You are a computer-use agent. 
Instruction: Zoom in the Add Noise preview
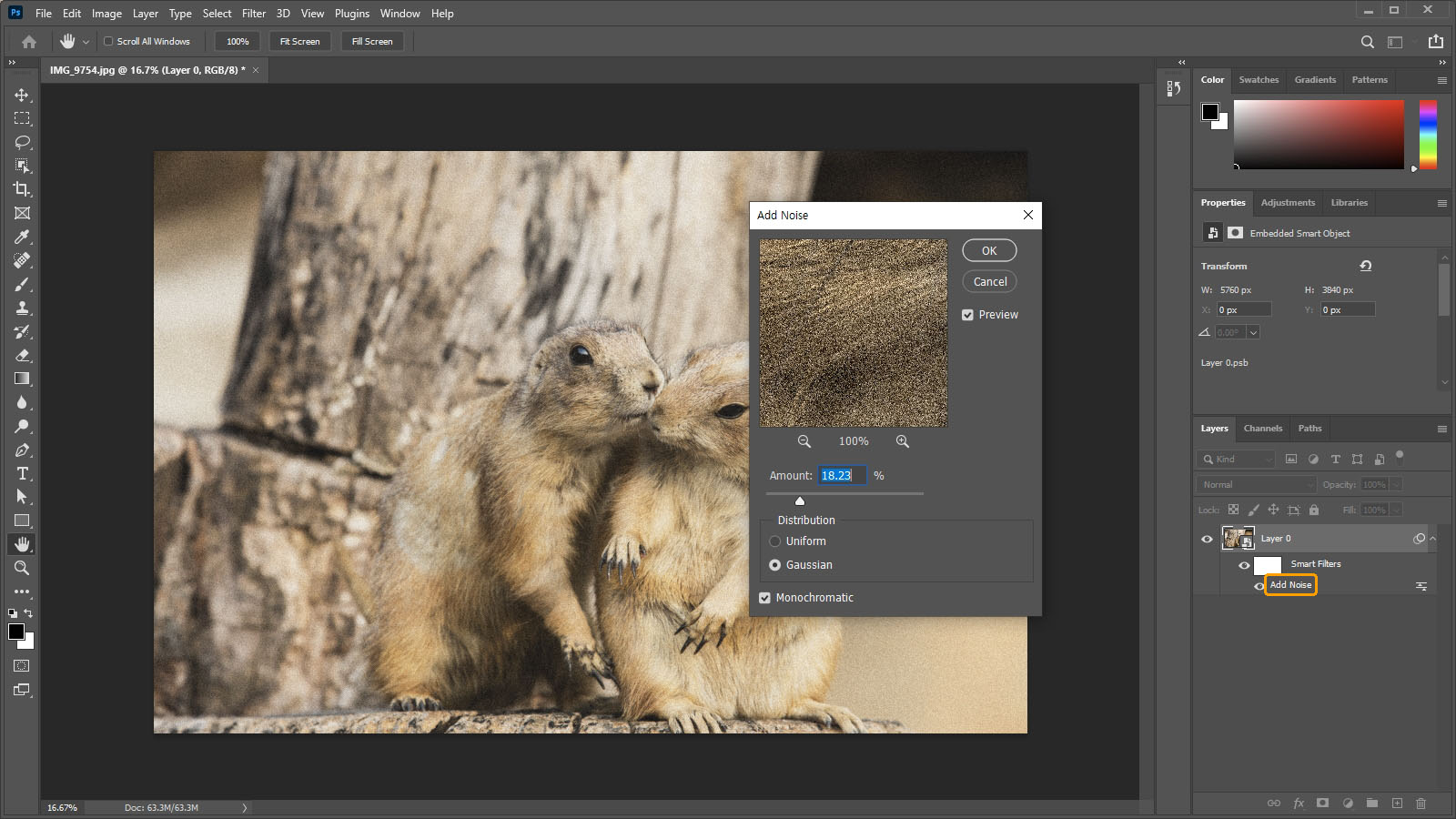pyautogui.click(x=902, y=441)
